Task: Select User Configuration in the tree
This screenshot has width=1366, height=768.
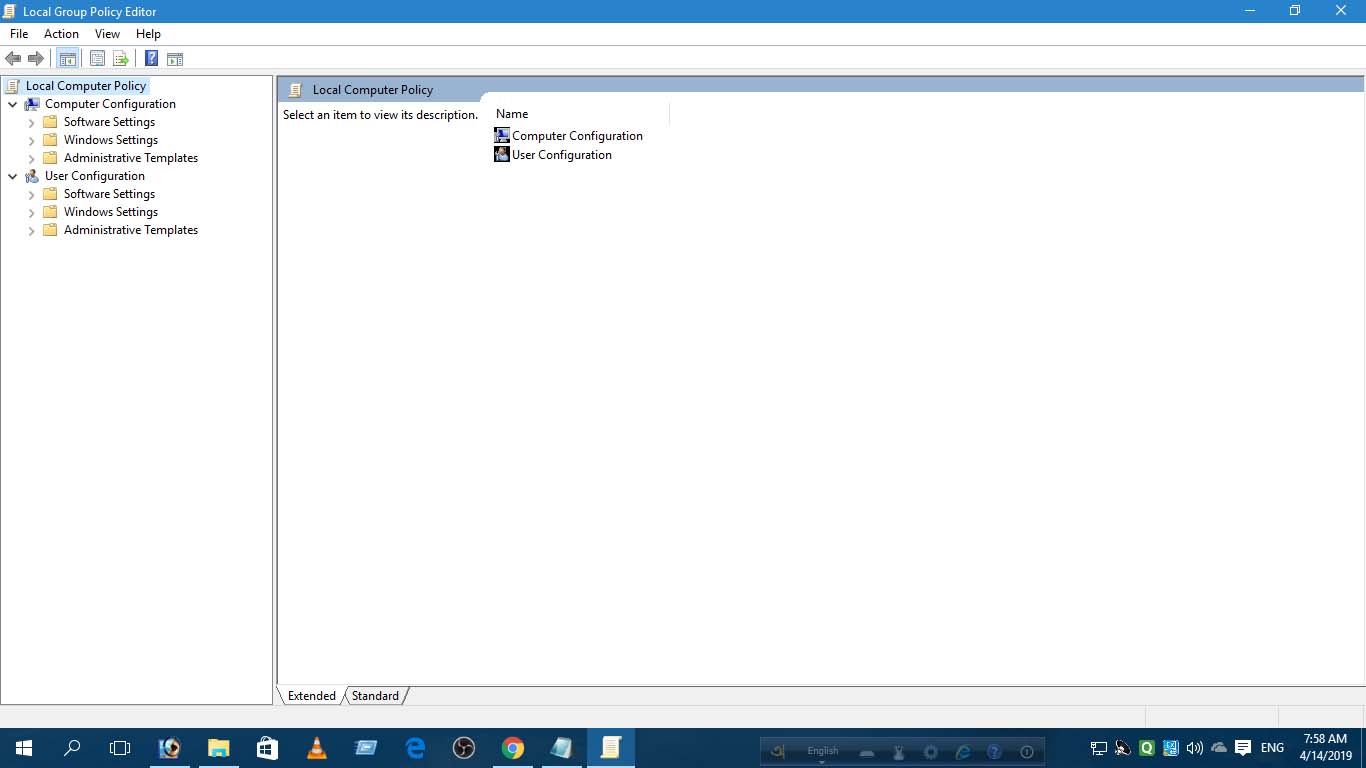Action: click(x=95, y=176)
